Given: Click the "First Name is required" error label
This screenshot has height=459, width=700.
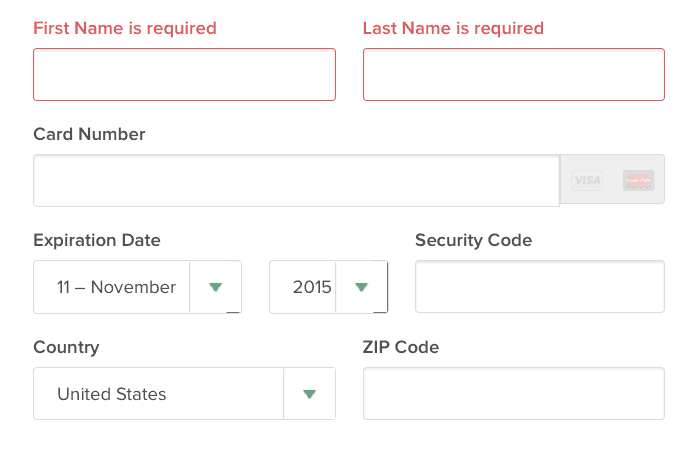Looking at the screenshot, I should tap(125, 28).
